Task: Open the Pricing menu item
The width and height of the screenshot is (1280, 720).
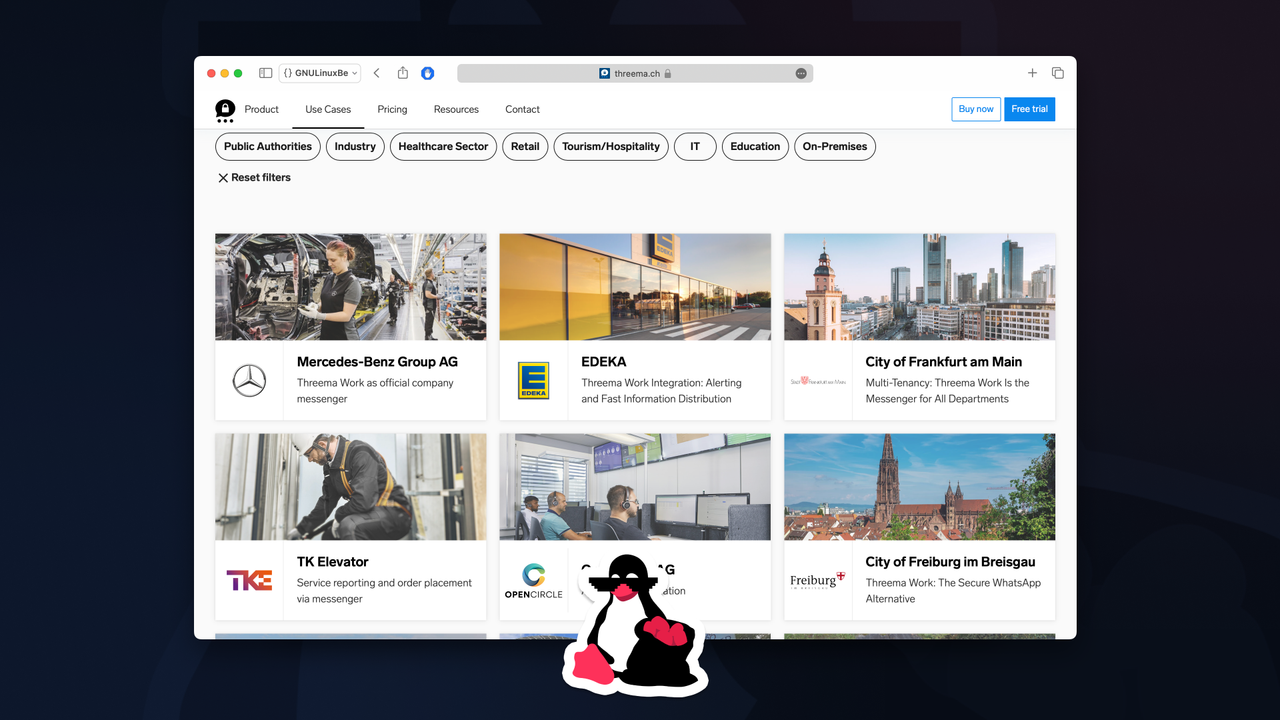Action: pyautogui.click(x=392, y=109)
